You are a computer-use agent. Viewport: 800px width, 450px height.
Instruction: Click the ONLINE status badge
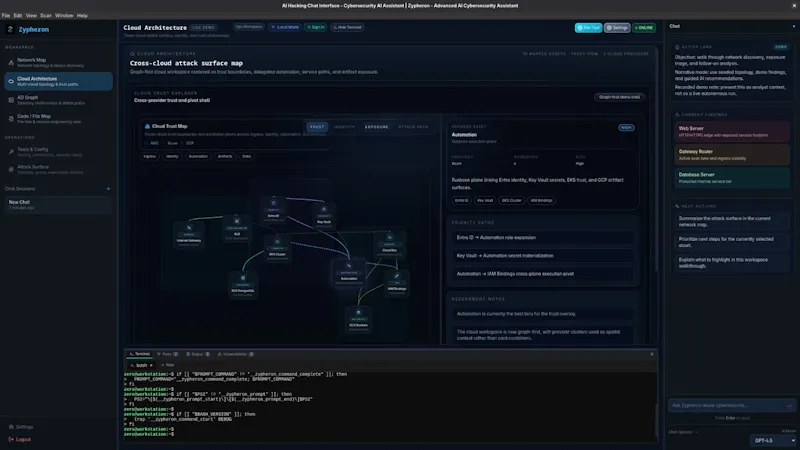[x=644, y=28]
